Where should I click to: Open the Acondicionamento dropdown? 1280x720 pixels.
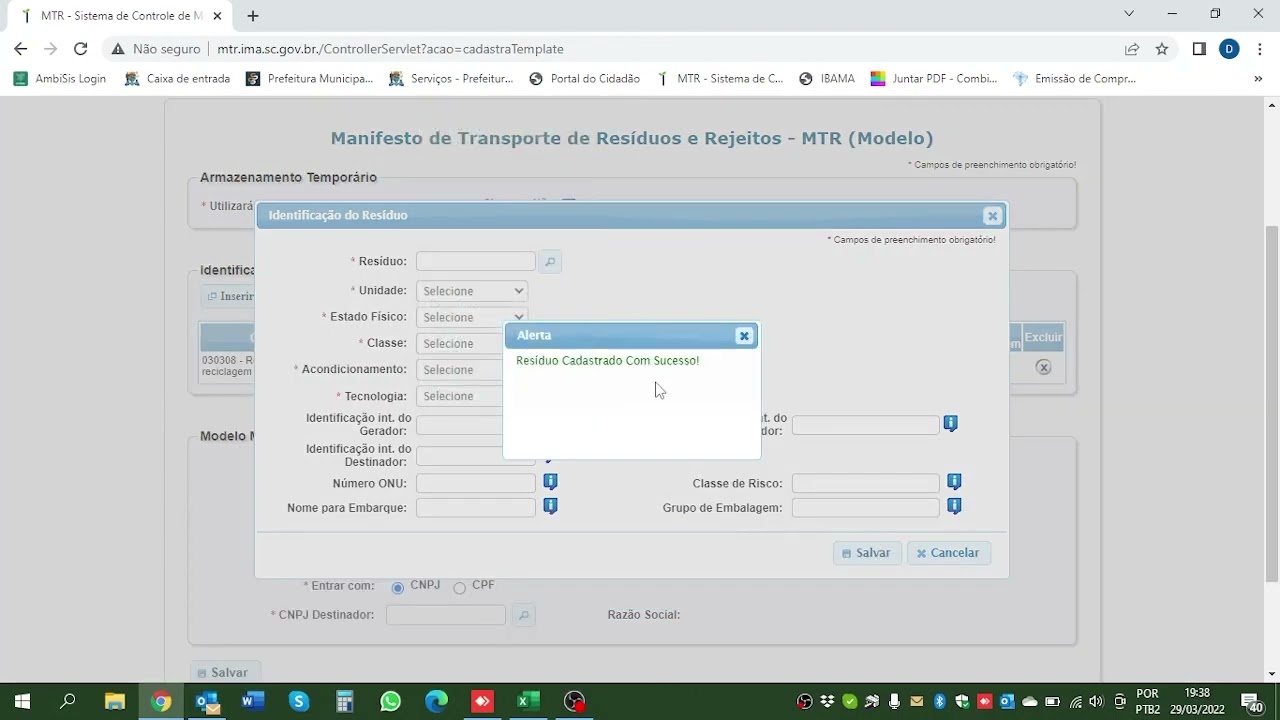pyautogui.click(x=460, y=370)
